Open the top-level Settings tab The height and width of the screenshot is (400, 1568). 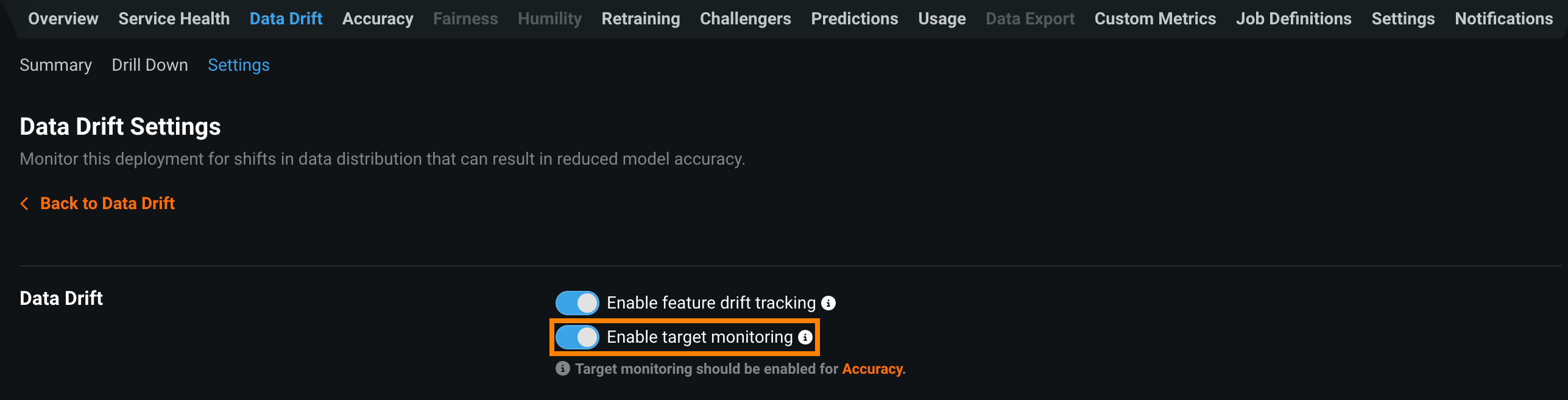pos(1403,19)
